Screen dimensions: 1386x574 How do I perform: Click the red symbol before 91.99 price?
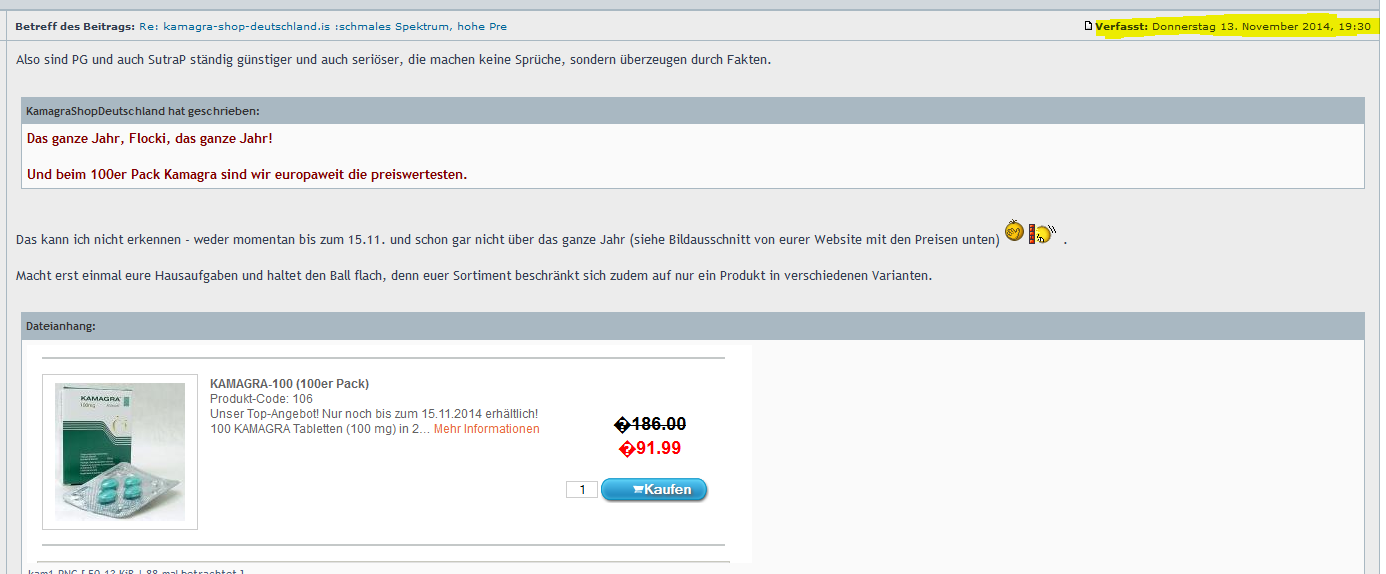(x=627, y=449)
